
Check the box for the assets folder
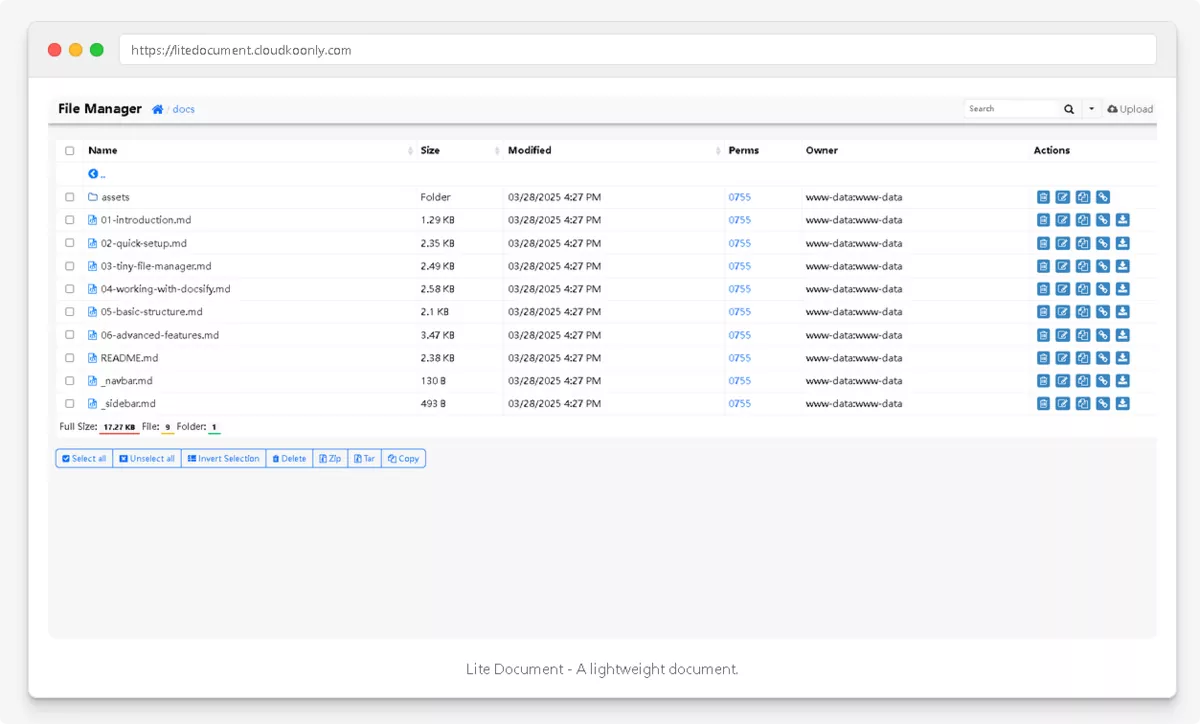coord(70,197)
